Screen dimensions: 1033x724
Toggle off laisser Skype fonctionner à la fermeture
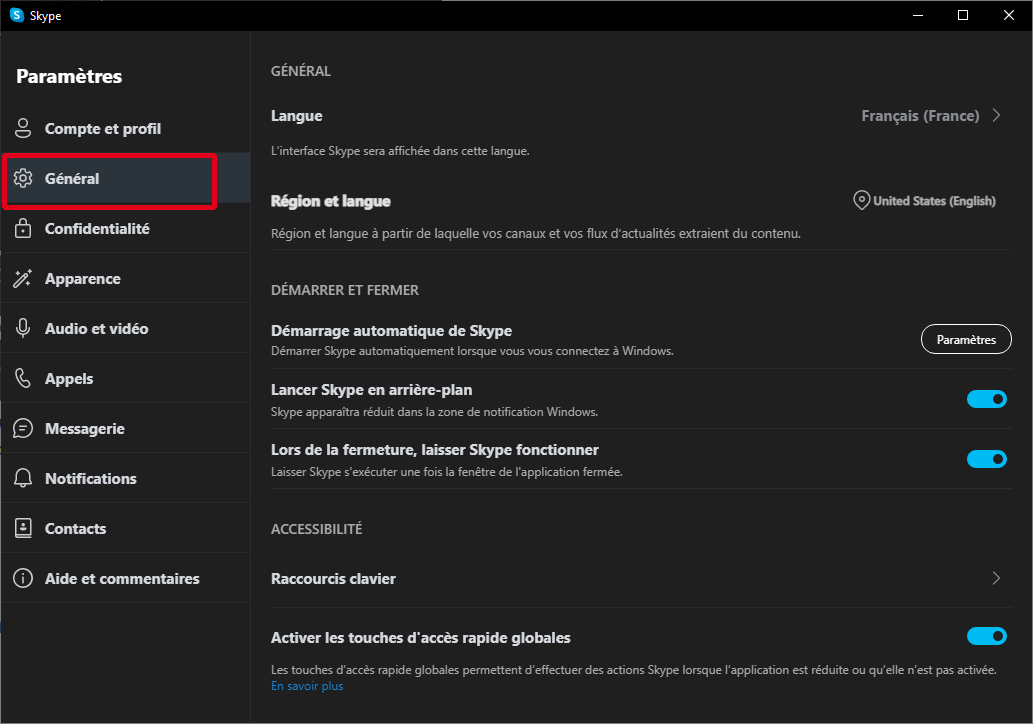(x=986, y=459)
